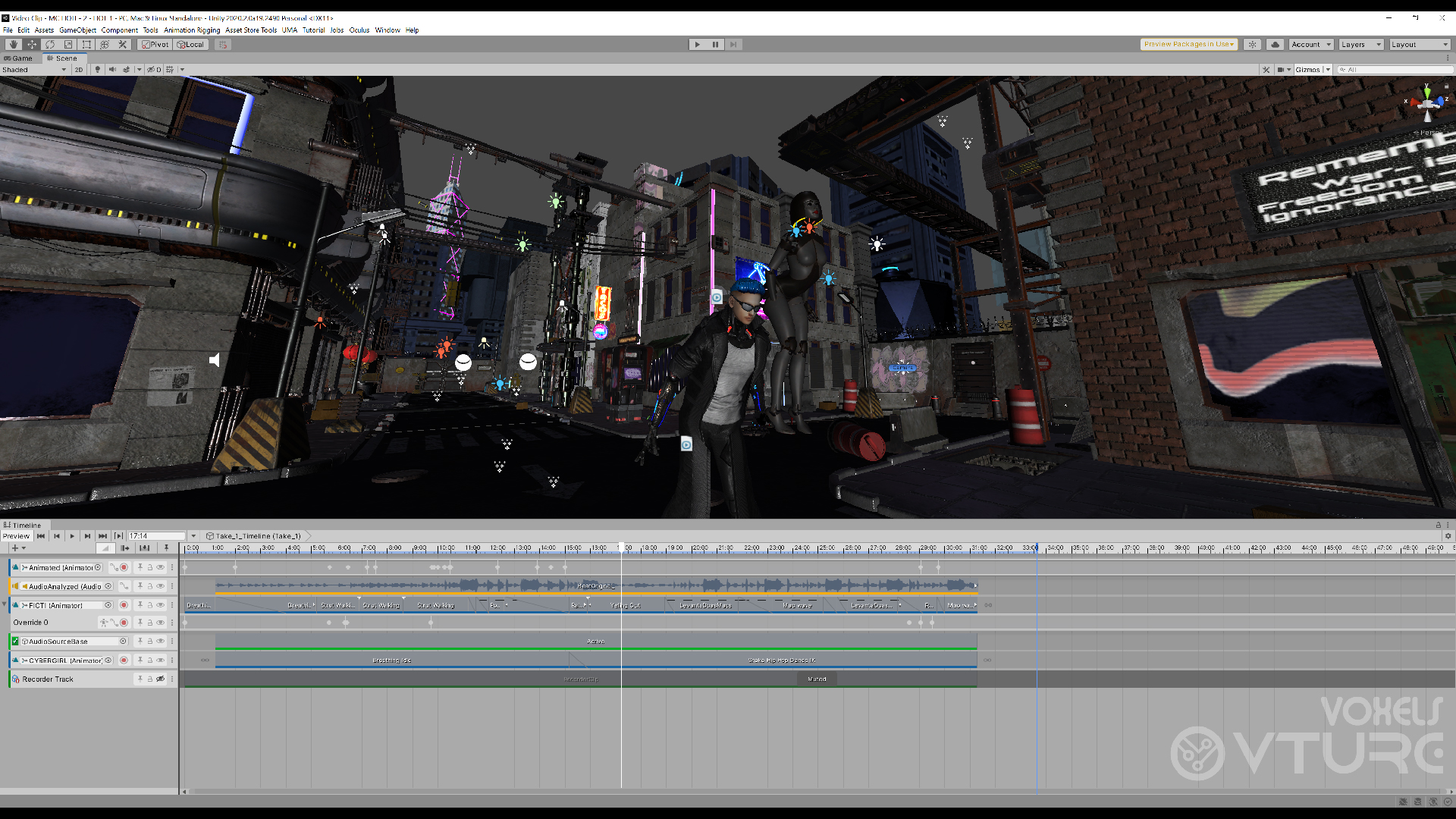
Task: Select the Rotate tool
Action: pyautogui.click(x=50, y=45)
